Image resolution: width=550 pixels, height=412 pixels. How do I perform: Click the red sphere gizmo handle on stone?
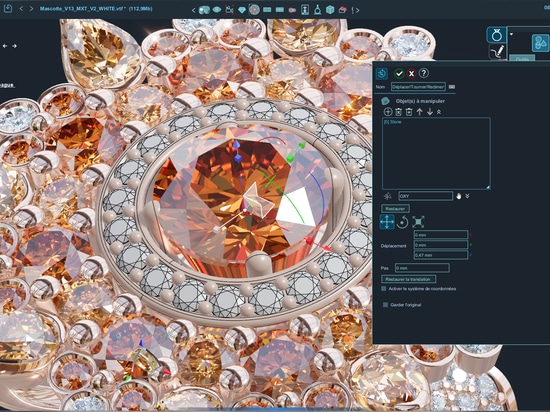[x=309, y=241]
